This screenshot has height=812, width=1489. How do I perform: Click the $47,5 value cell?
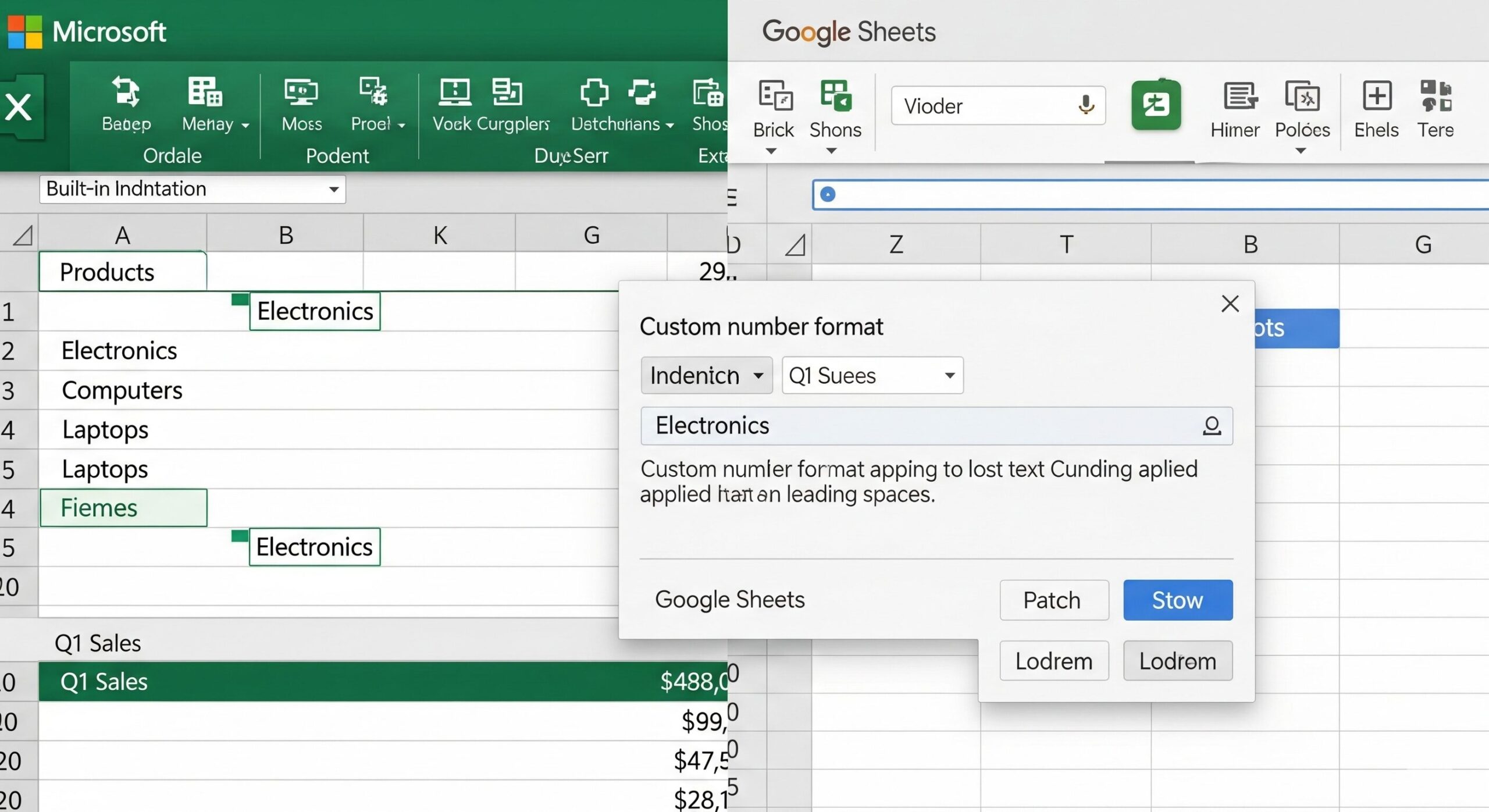(x=700, y=761)
